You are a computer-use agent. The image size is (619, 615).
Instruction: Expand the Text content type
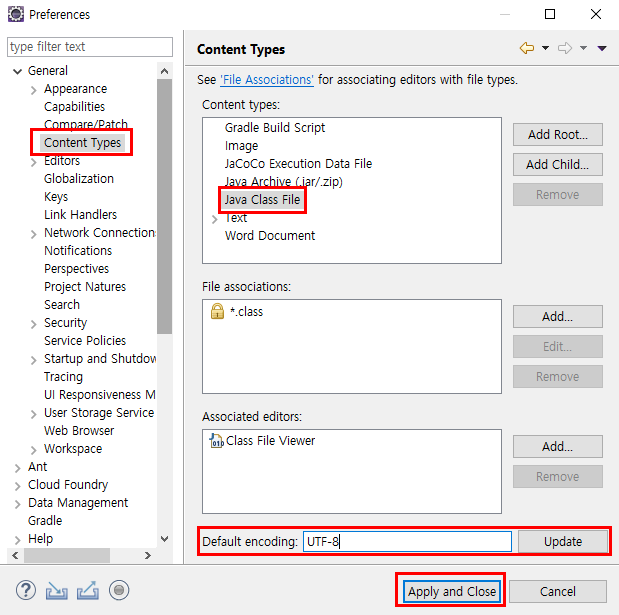click(214, 219)
